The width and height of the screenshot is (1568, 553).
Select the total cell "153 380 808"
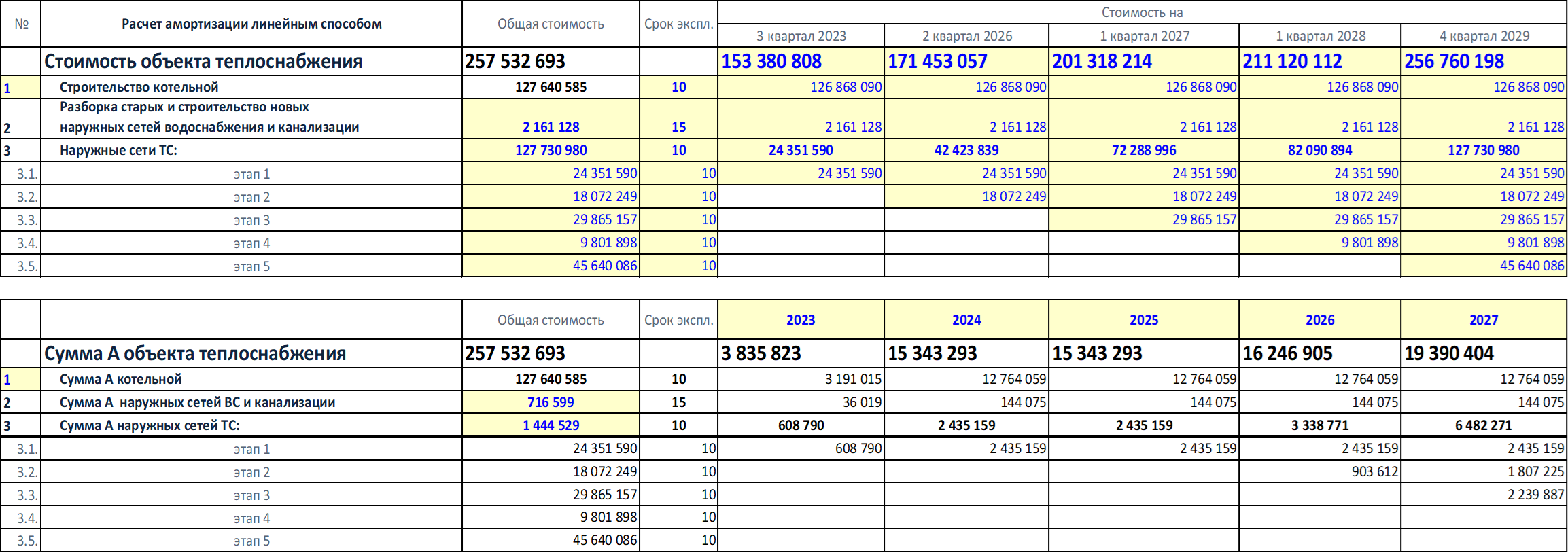click(x=801, y=61)
